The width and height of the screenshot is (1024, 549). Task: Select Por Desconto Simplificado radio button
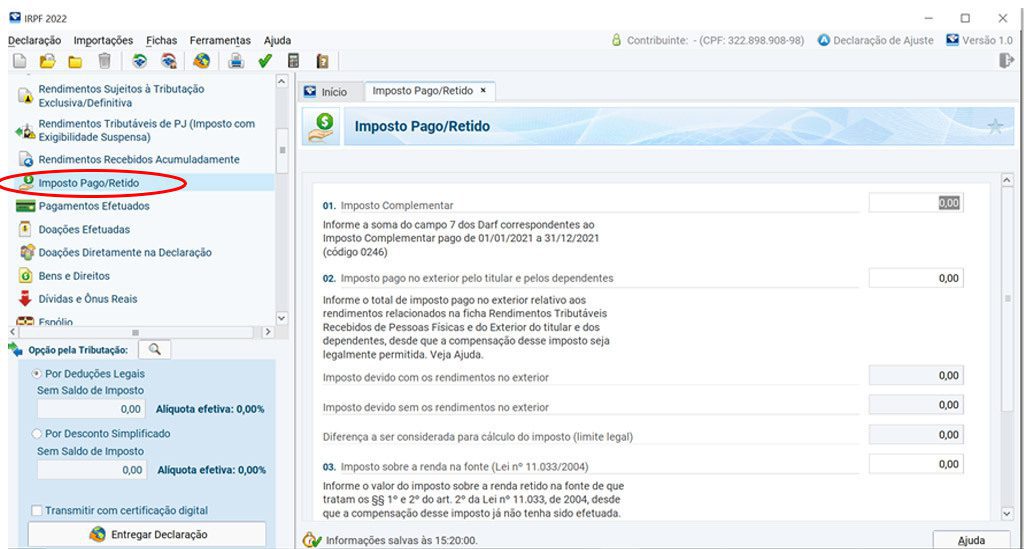pyautogui.click(x=37, y=433)
